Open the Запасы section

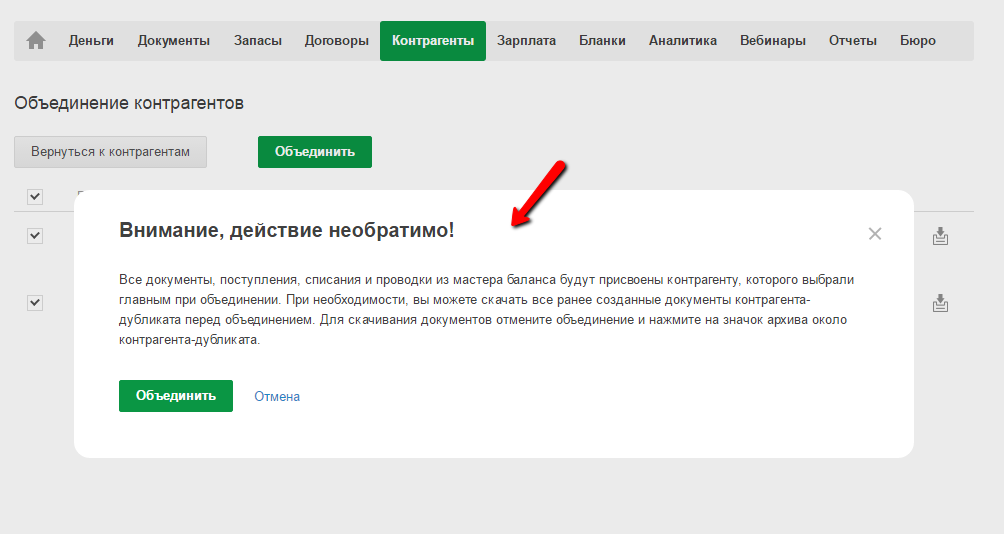pyautogui.click(x=257, y=41)
